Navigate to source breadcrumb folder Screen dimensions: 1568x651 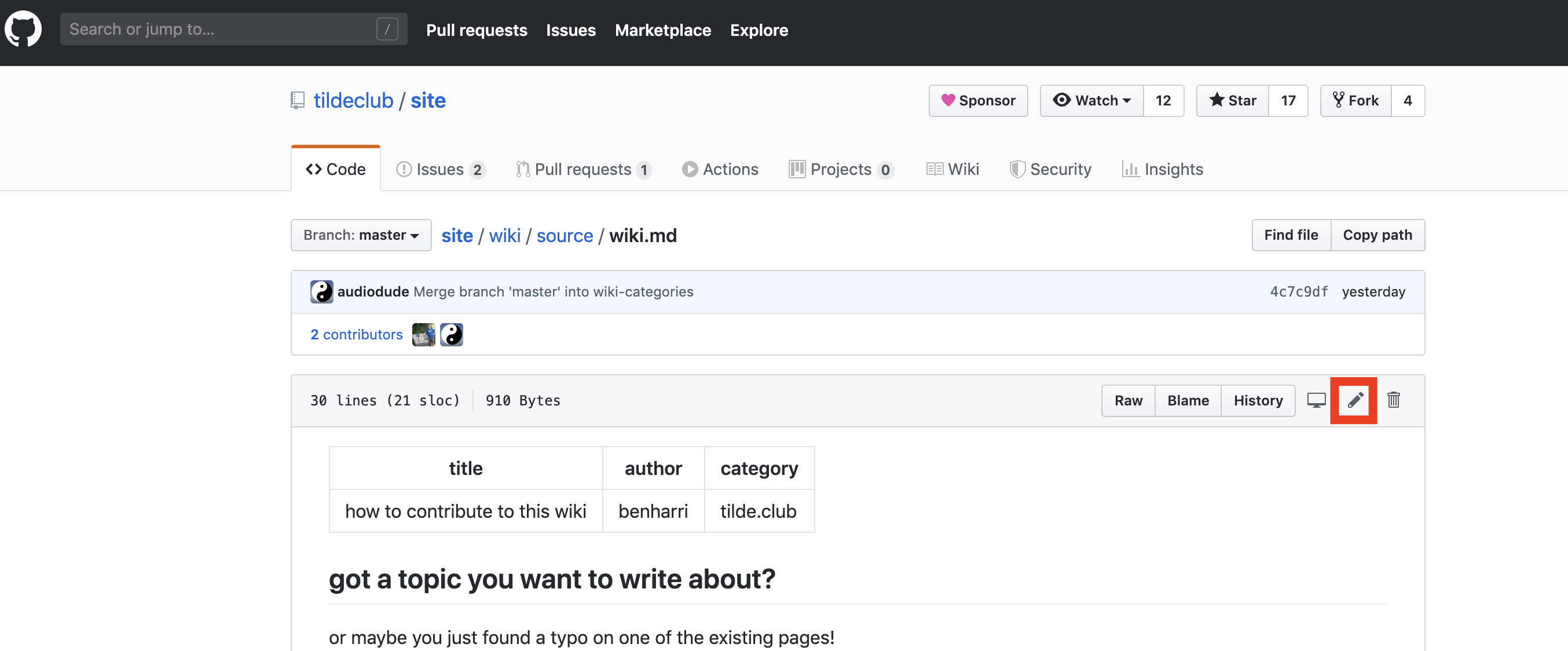click(x=565, y=236)
